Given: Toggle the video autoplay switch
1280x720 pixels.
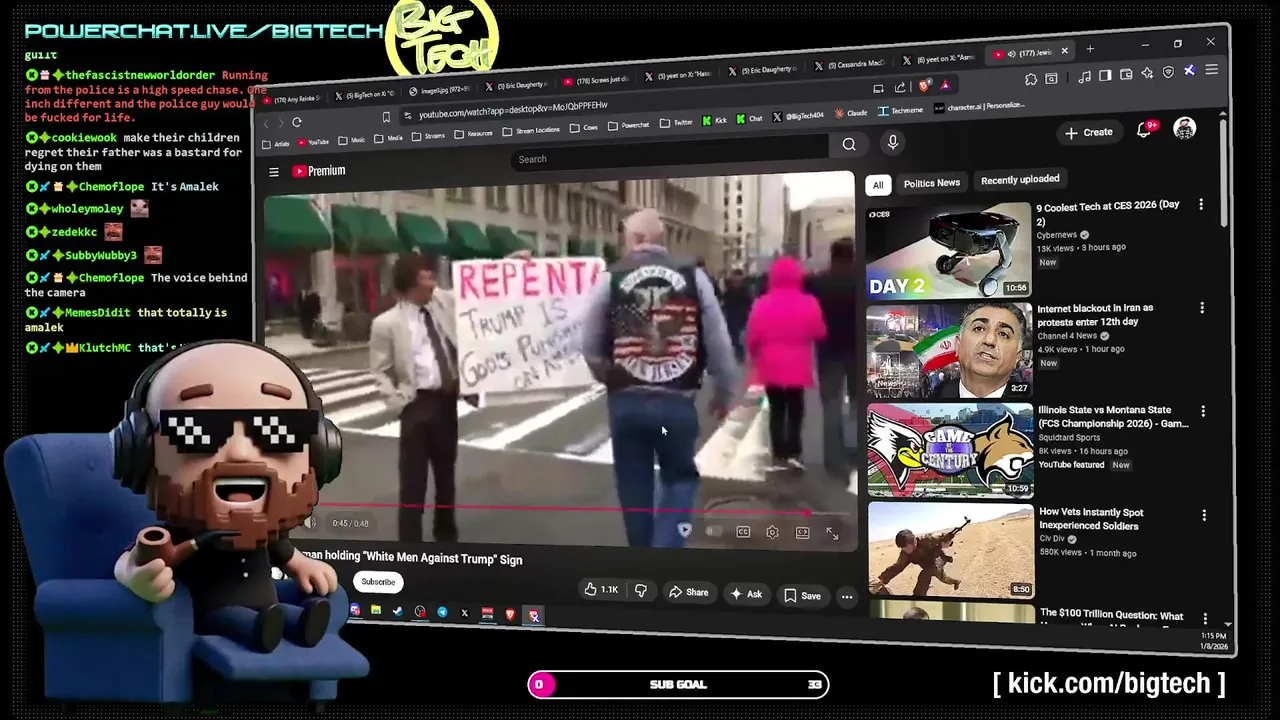Looking at the screenshot, I should pos(714,531).
